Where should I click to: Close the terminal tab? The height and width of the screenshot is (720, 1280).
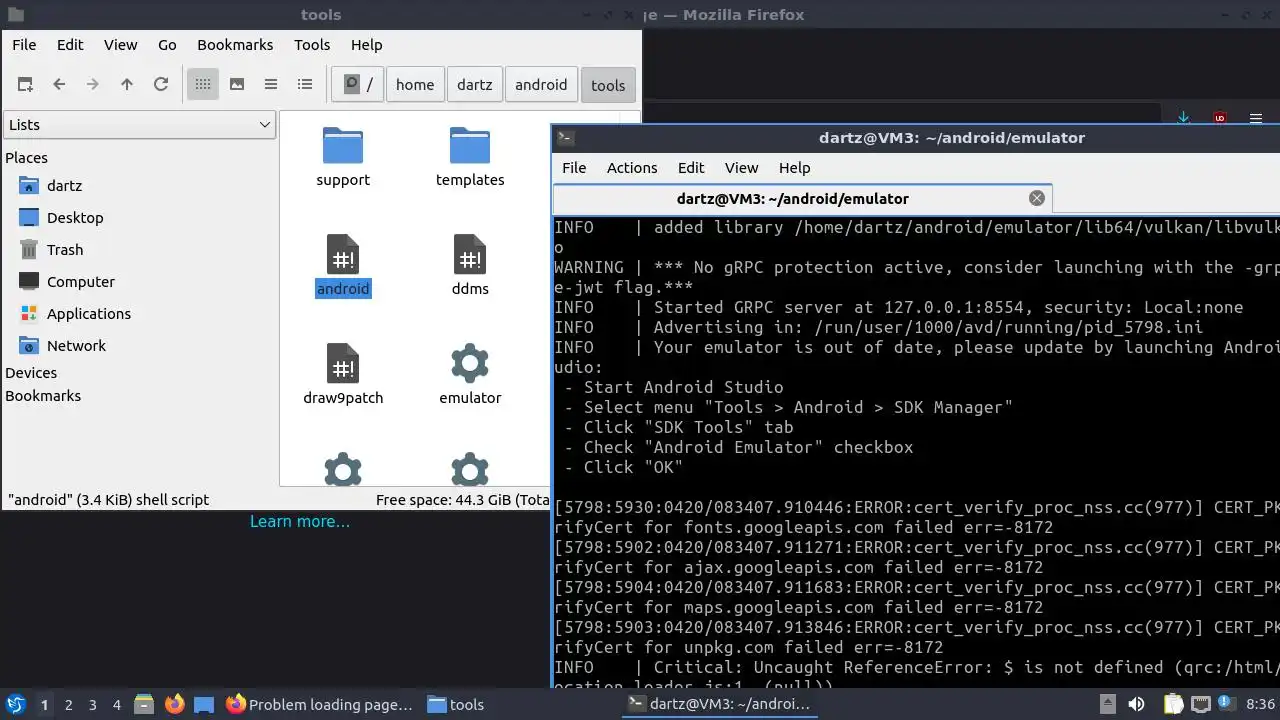pos(1037,198)
